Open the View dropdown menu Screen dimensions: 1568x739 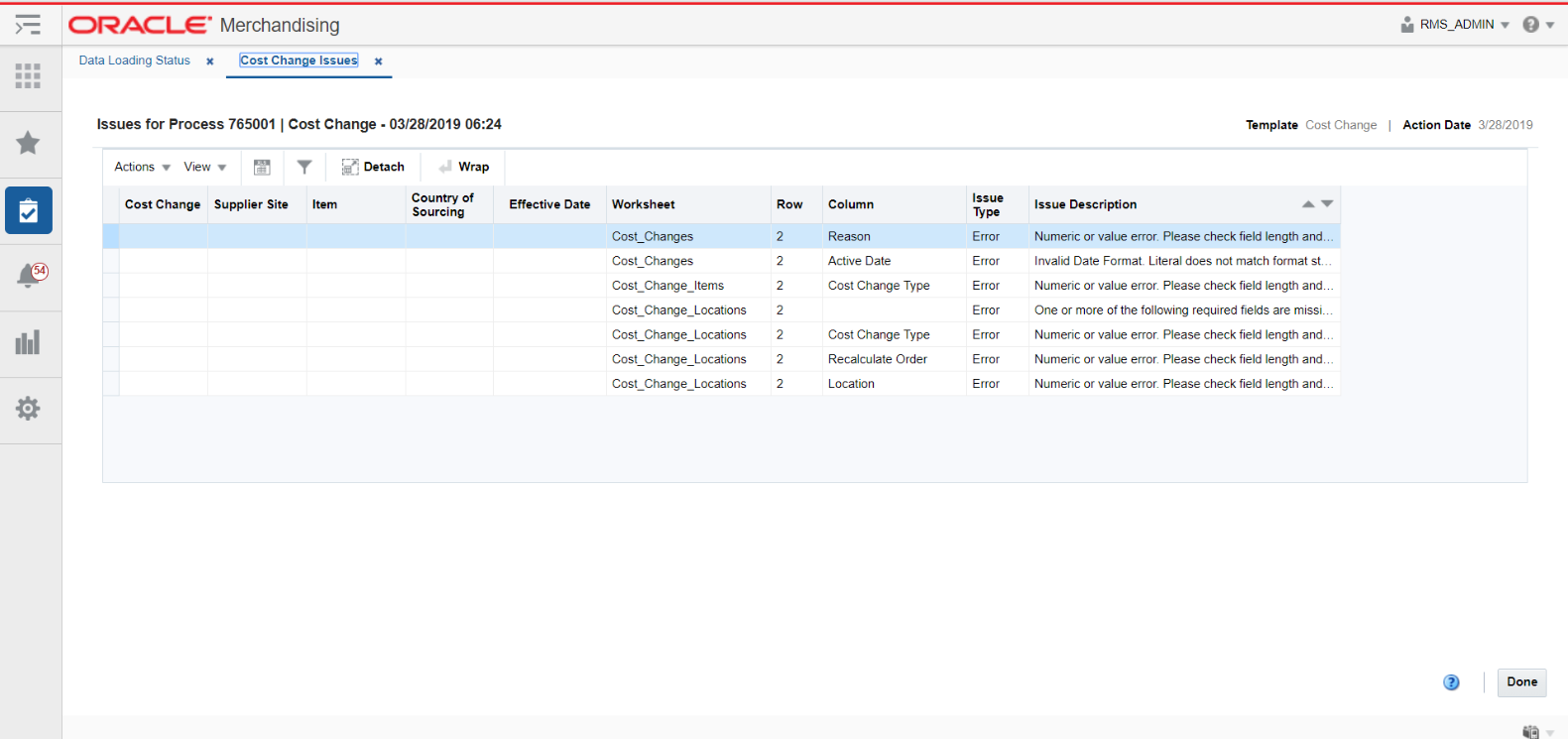205,168
